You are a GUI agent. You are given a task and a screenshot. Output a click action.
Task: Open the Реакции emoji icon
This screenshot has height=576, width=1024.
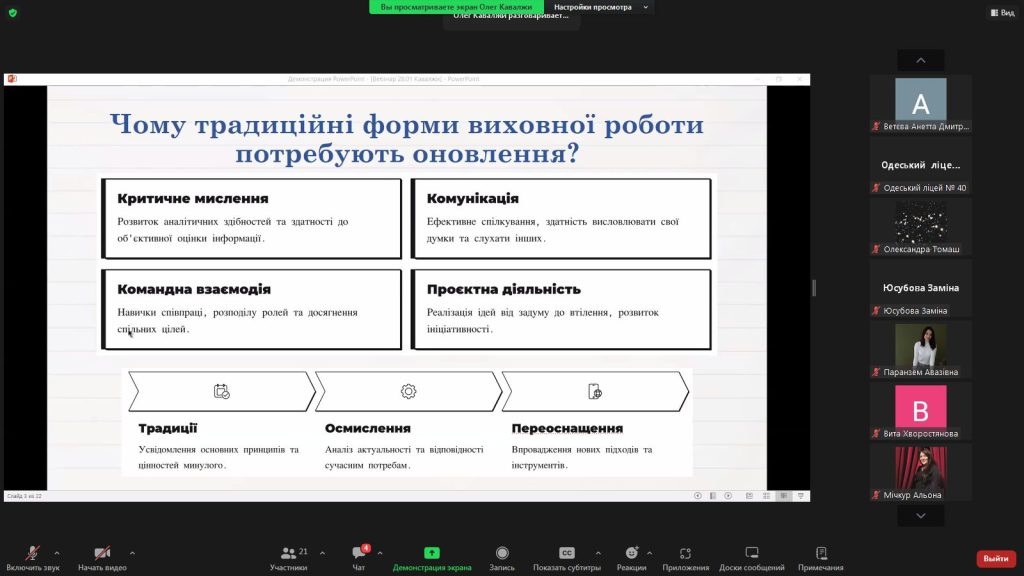coord(631,554)
